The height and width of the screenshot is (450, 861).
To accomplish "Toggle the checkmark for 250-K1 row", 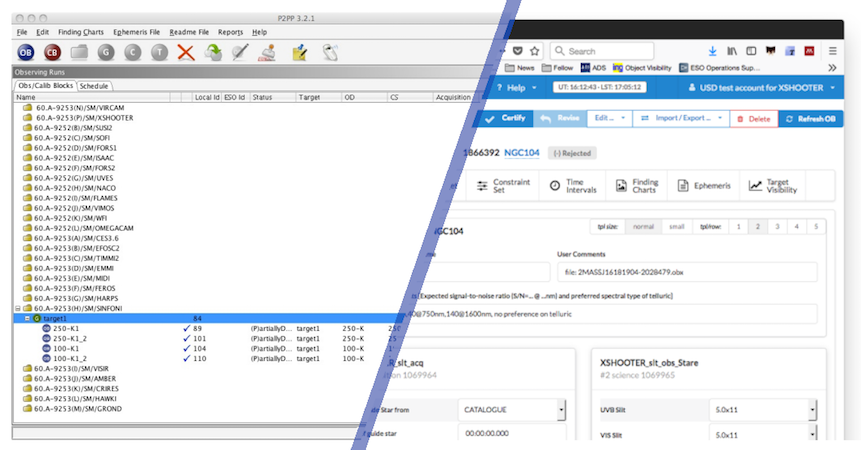I will click(186, 328).
